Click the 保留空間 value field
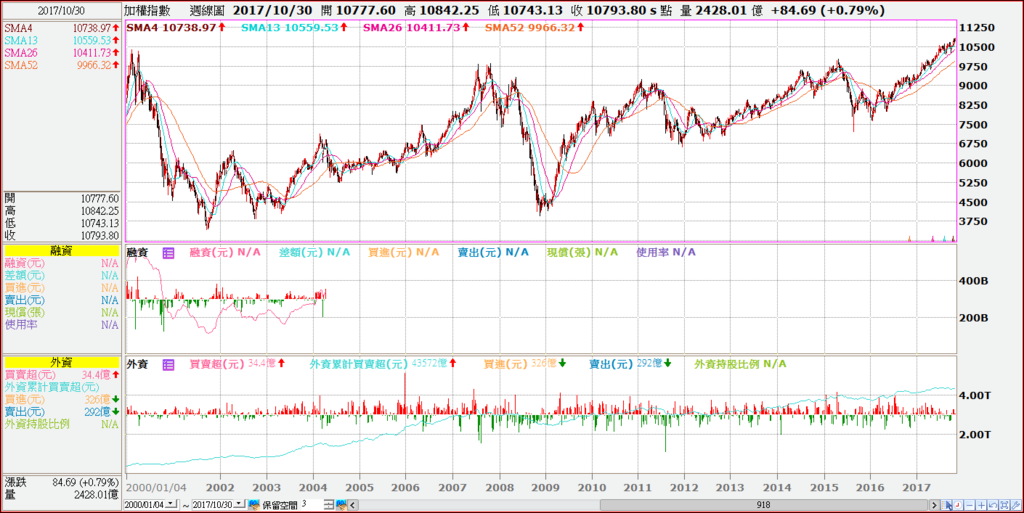Viewport: 1024px width, 513px height. click(x=312, y=505)
